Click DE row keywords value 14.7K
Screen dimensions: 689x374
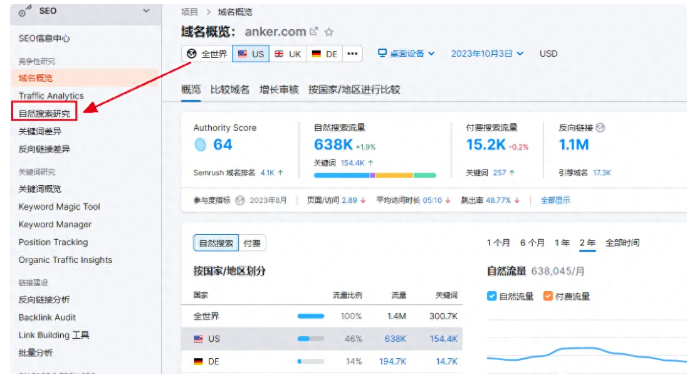(446, 361)
